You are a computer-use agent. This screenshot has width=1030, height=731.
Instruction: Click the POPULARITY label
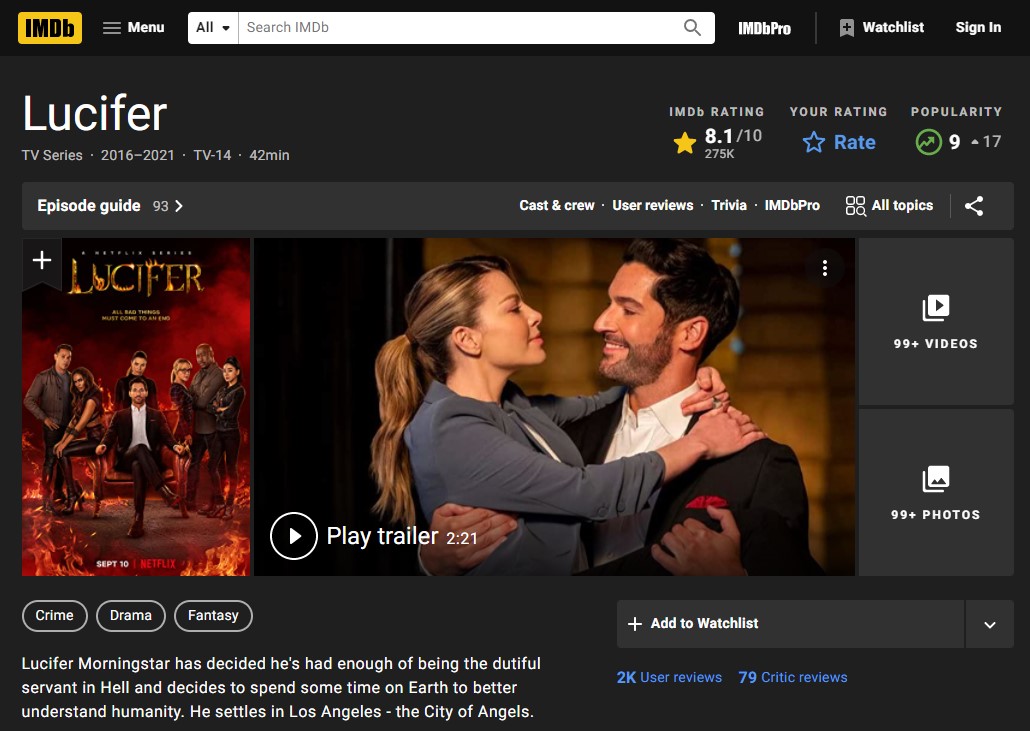956,112
